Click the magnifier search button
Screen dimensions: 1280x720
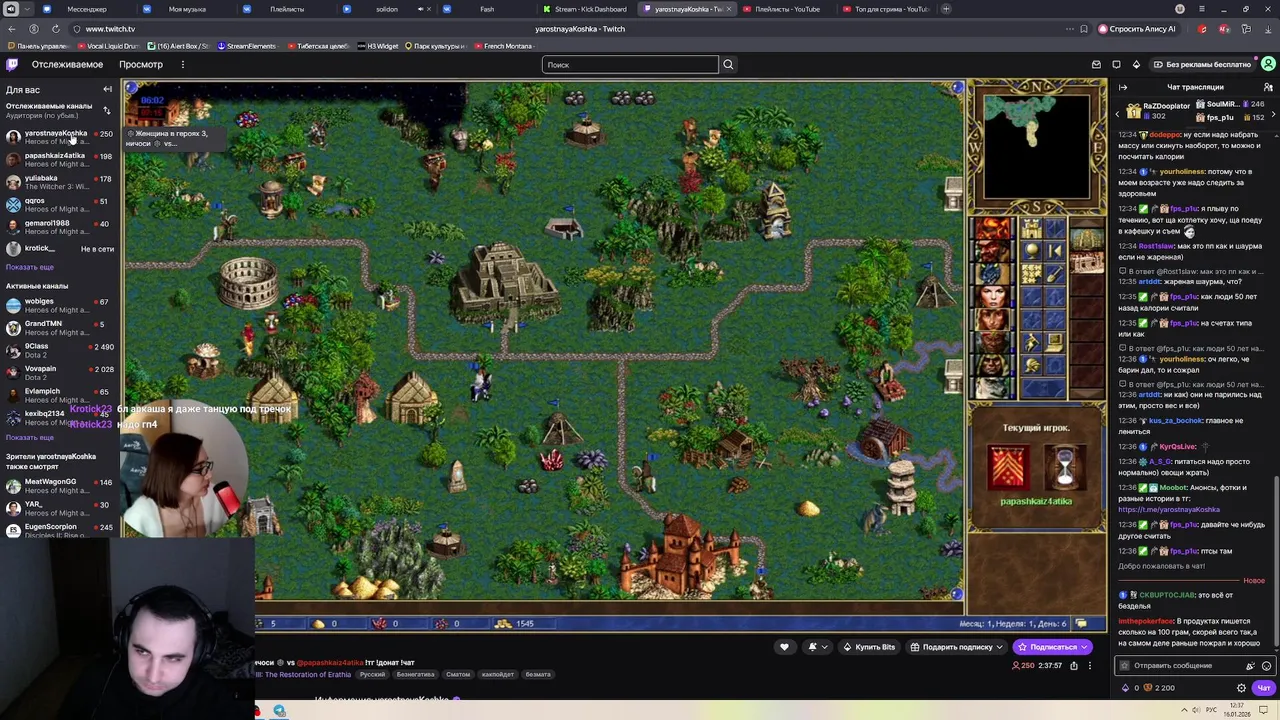point(728,65)
